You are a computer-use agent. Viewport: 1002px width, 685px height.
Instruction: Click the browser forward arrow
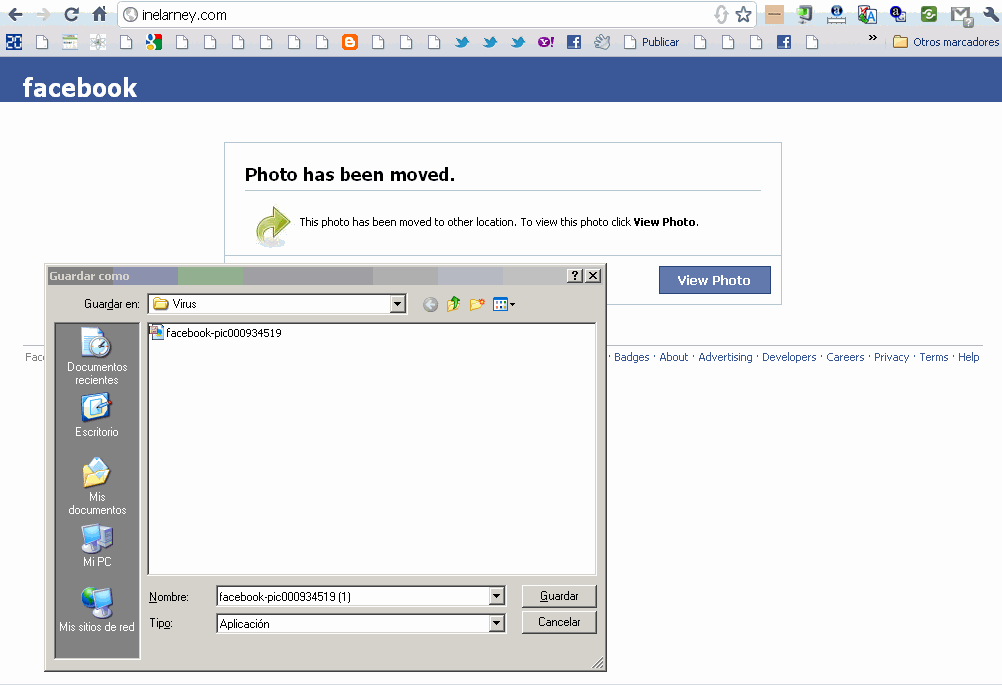pos(43,14)
